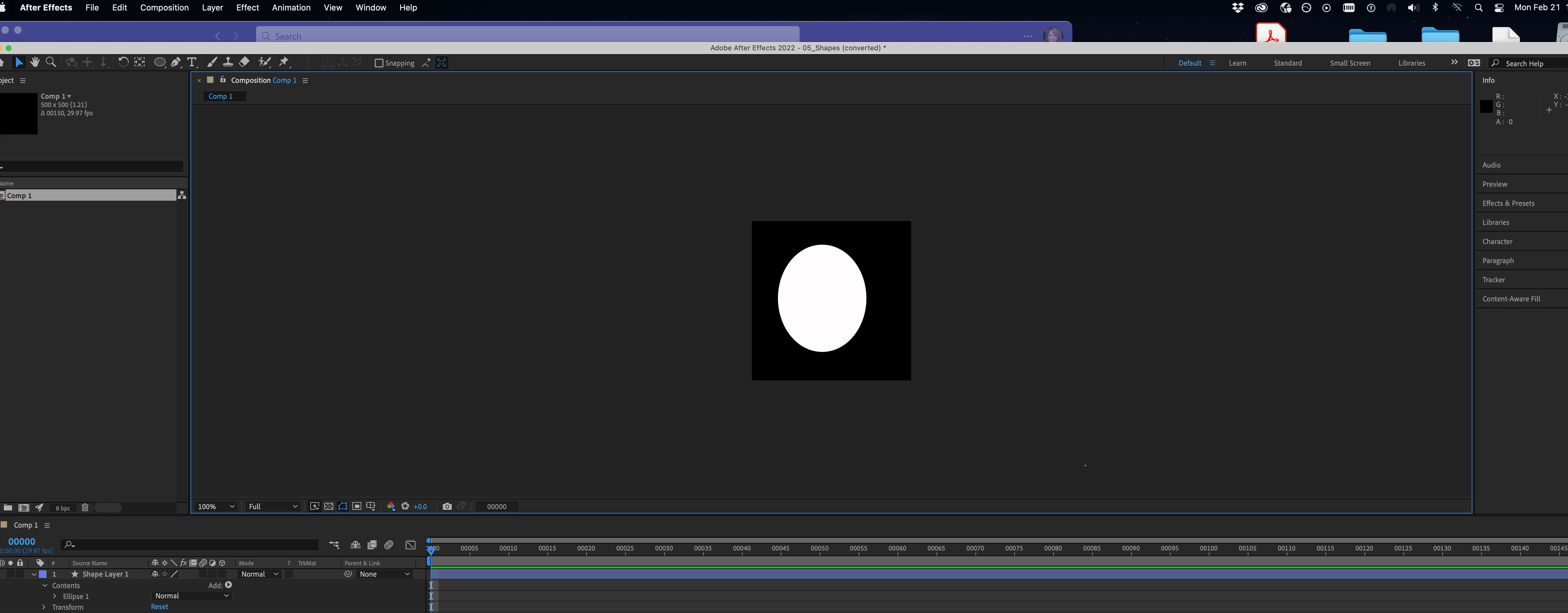This screenshot has width=1568, height=613.
Task: Open the Full resolution dropdown
Action: [x=273, y=507]
